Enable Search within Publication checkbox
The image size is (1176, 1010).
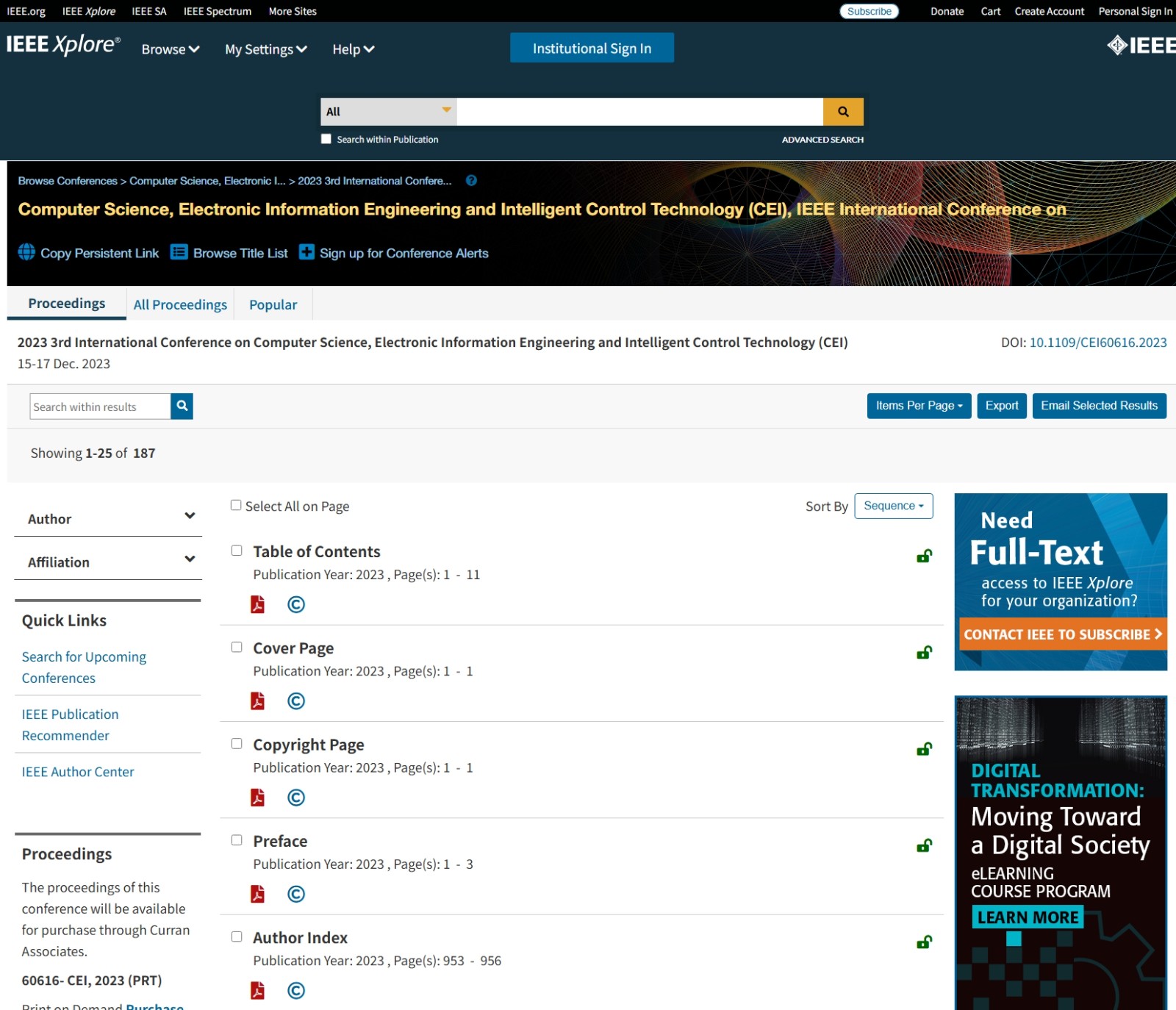click(326, 139)
